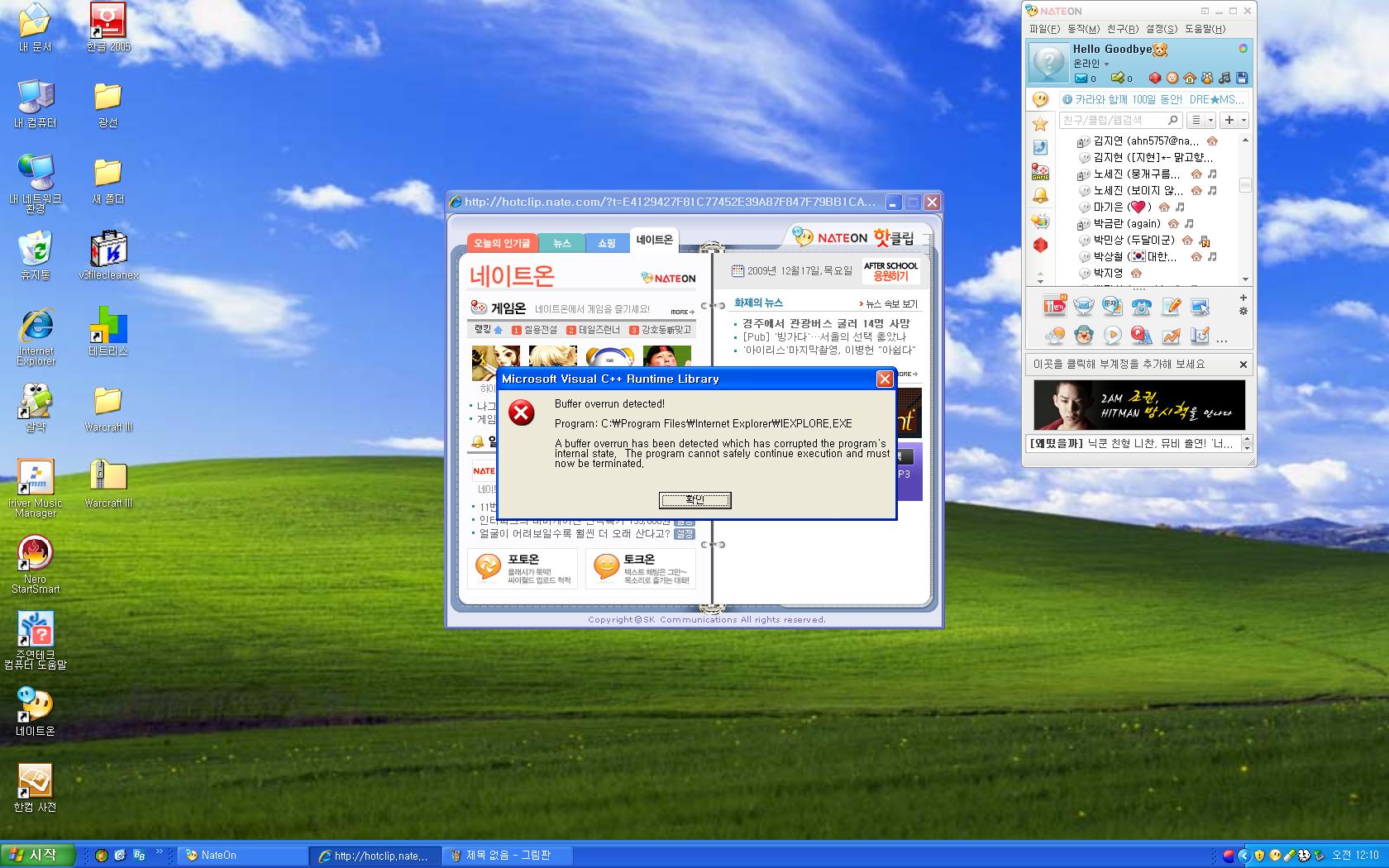1389x868 pixels.
Task: Expand more shortcuts via the ellipsis button
Action: 1222,340
